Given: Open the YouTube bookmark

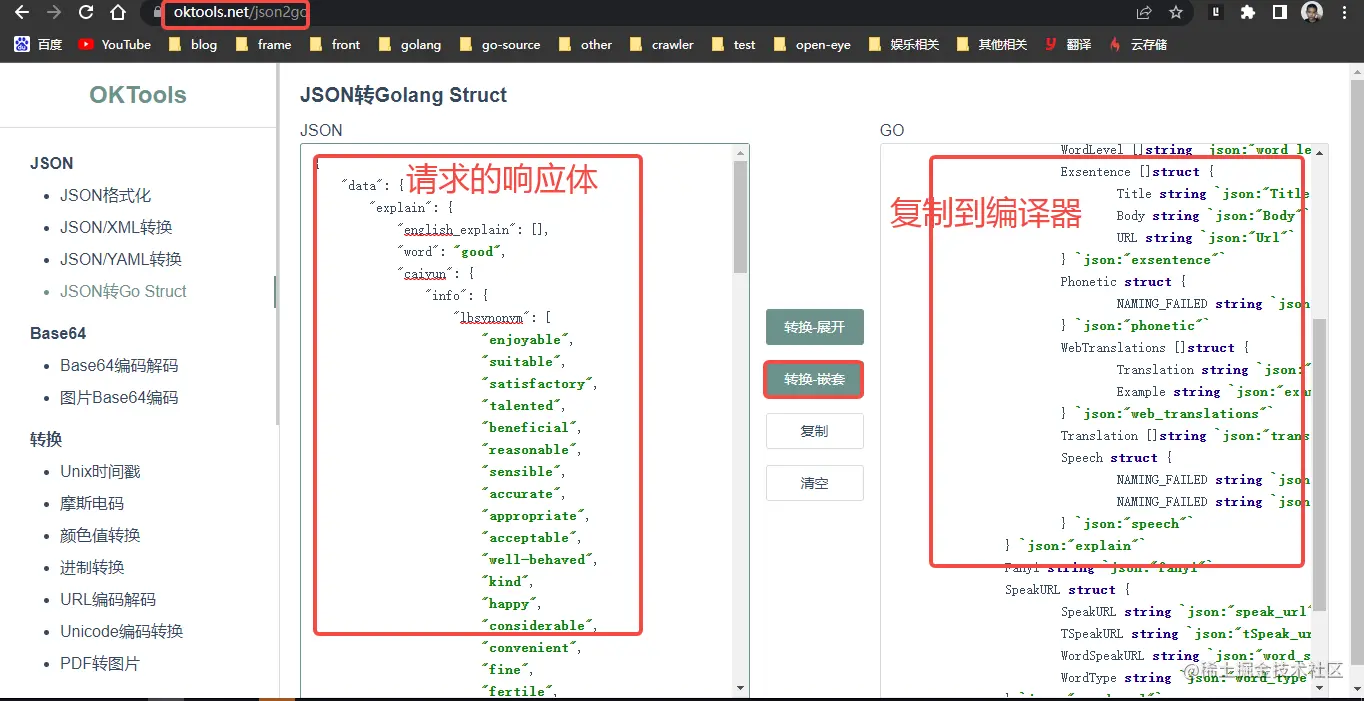Looking at the screenshot, I should (114, 44).
